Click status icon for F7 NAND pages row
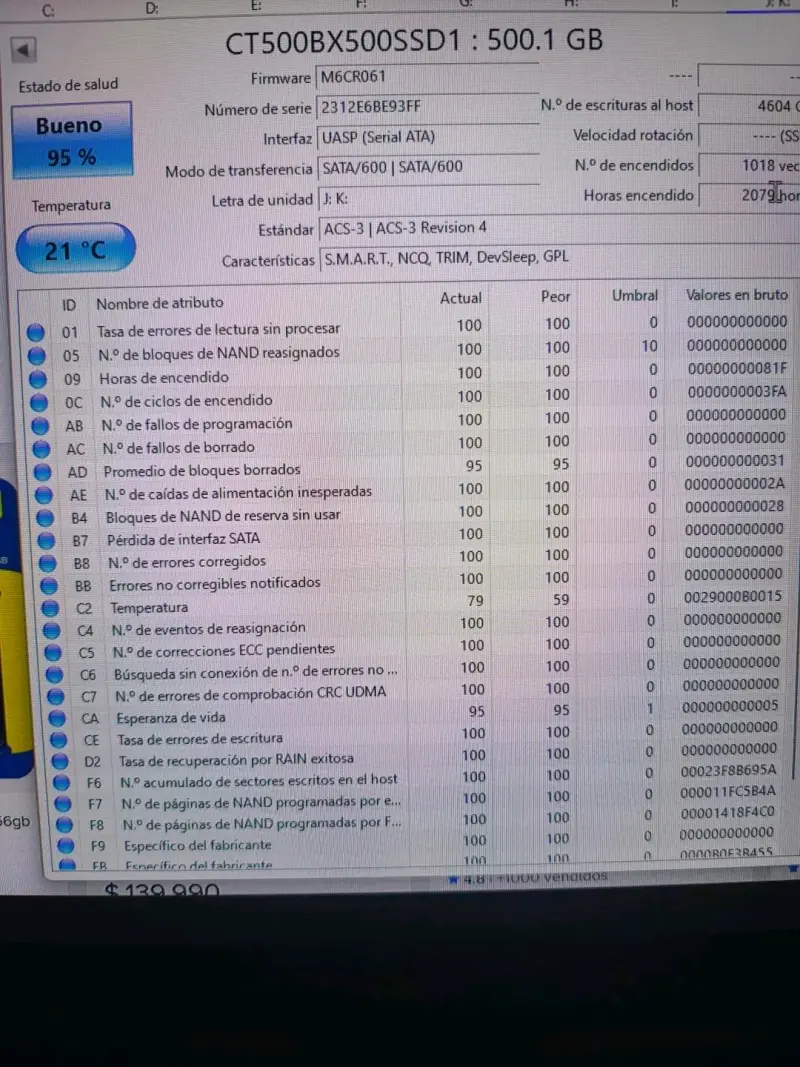This screenshot has width=800, height=1067. coord(63,804)
